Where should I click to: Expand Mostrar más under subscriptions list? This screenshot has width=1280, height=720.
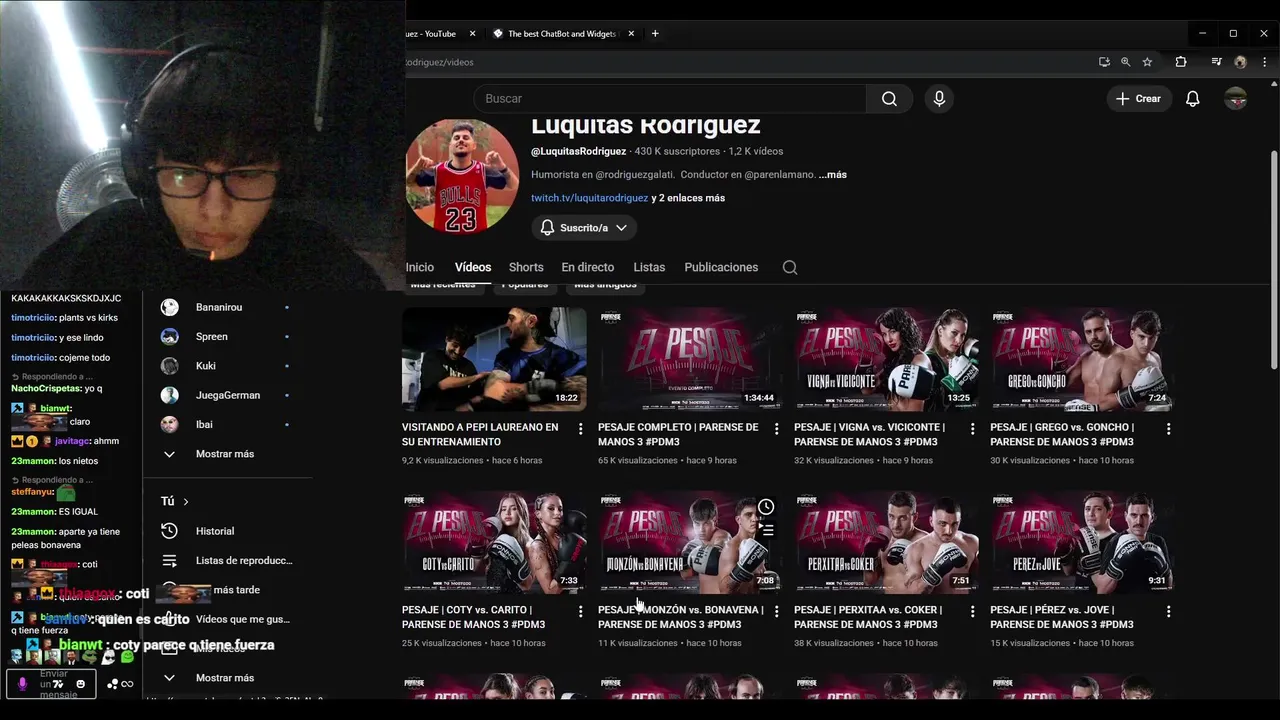tap(226, 454)
